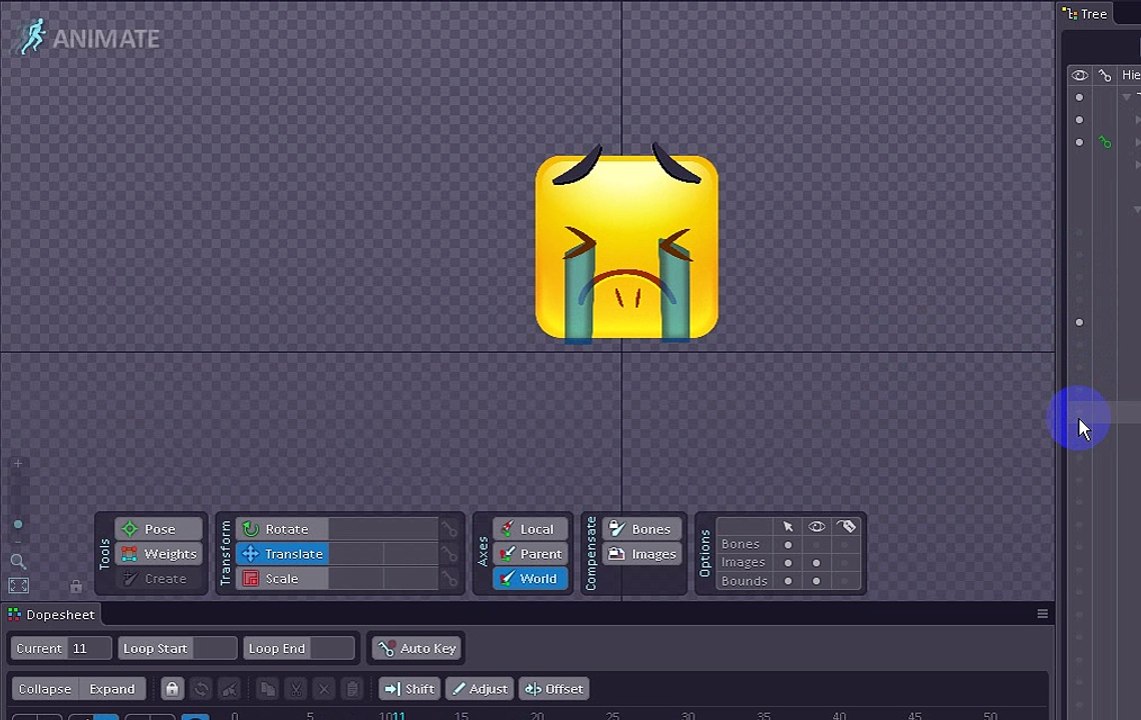Jump to frame 30 on timeline

pos(688,716)
